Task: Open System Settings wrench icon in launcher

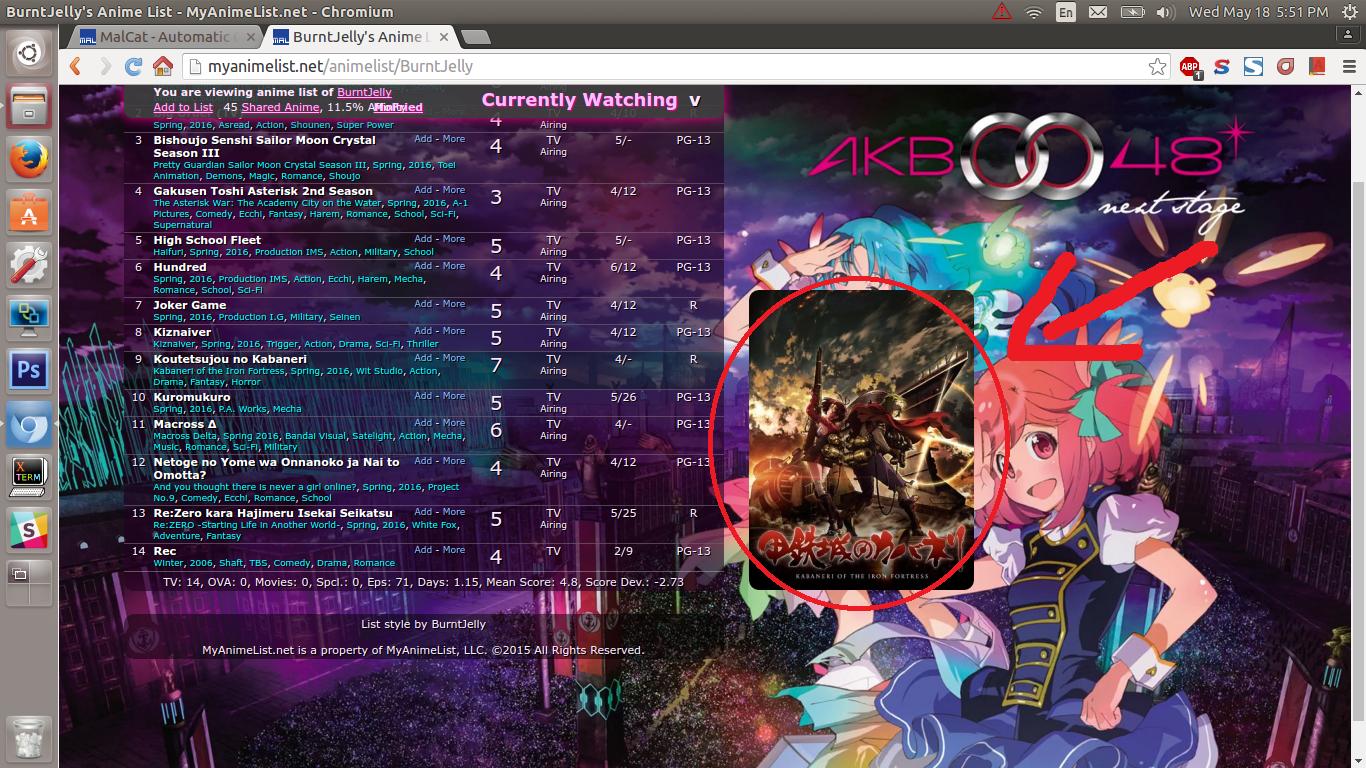Action: pyautogui.click(x=29, y=266)
